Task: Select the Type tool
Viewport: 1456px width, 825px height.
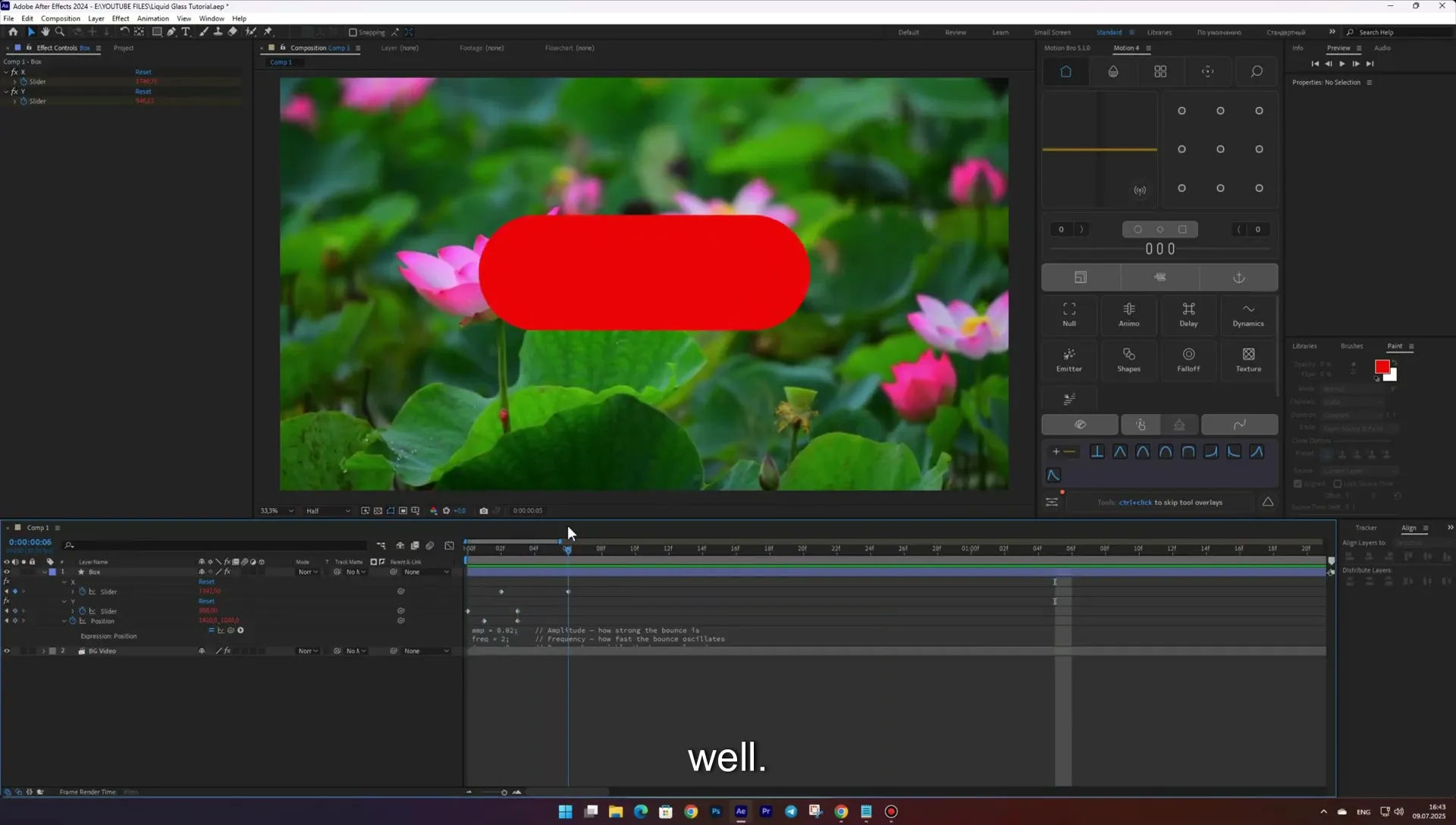Action: pyautogui.click(x=186, y=32)
